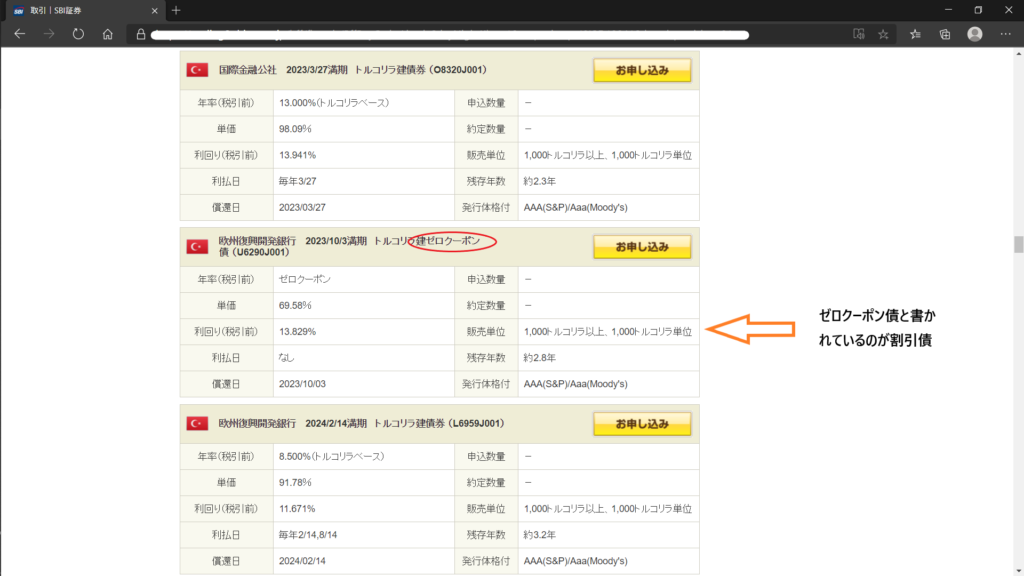Open the favorites list icon

pos(915,33)
